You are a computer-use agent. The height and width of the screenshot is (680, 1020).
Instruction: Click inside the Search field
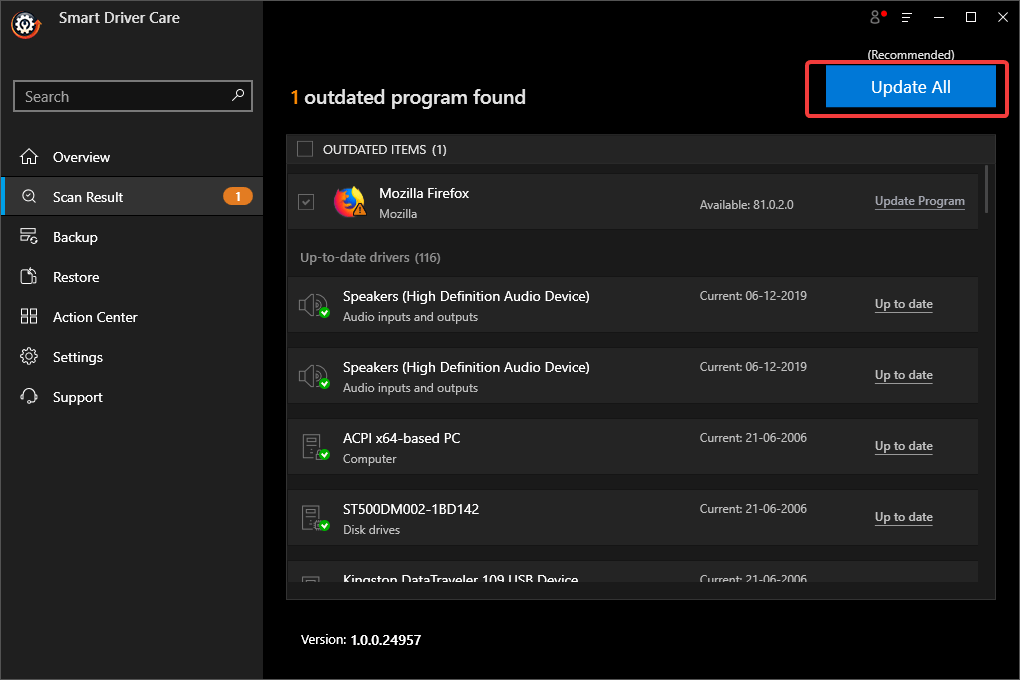(120, 95)
